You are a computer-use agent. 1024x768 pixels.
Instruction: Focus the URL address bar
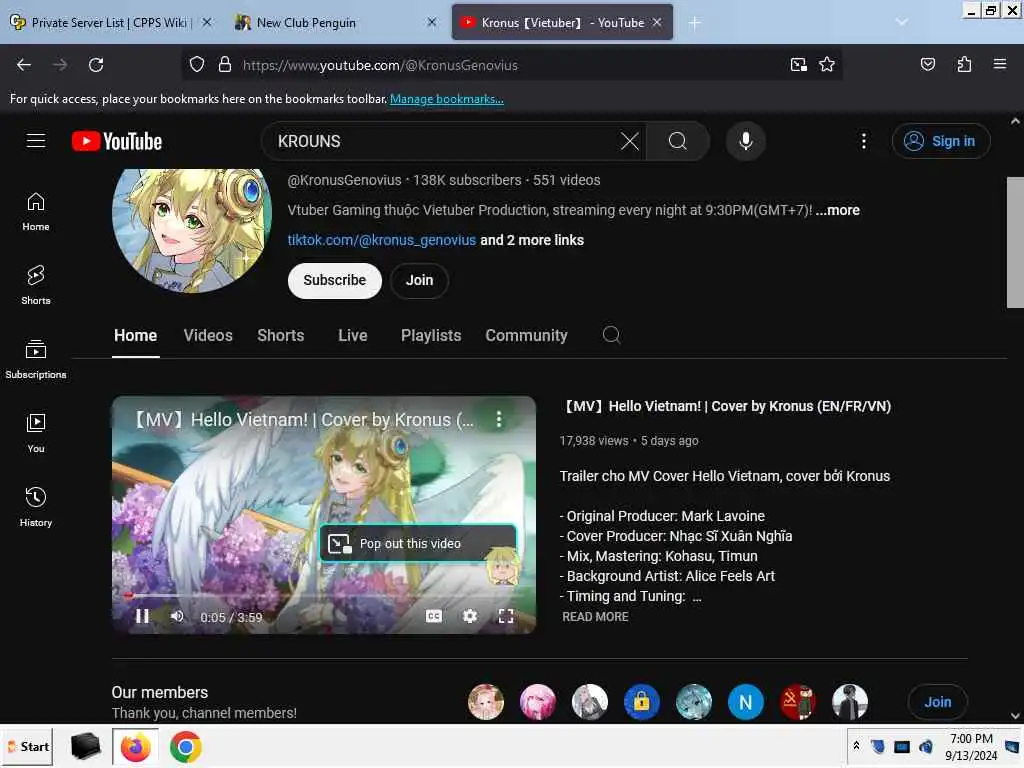pyautogui.click(x=509, y=65)
